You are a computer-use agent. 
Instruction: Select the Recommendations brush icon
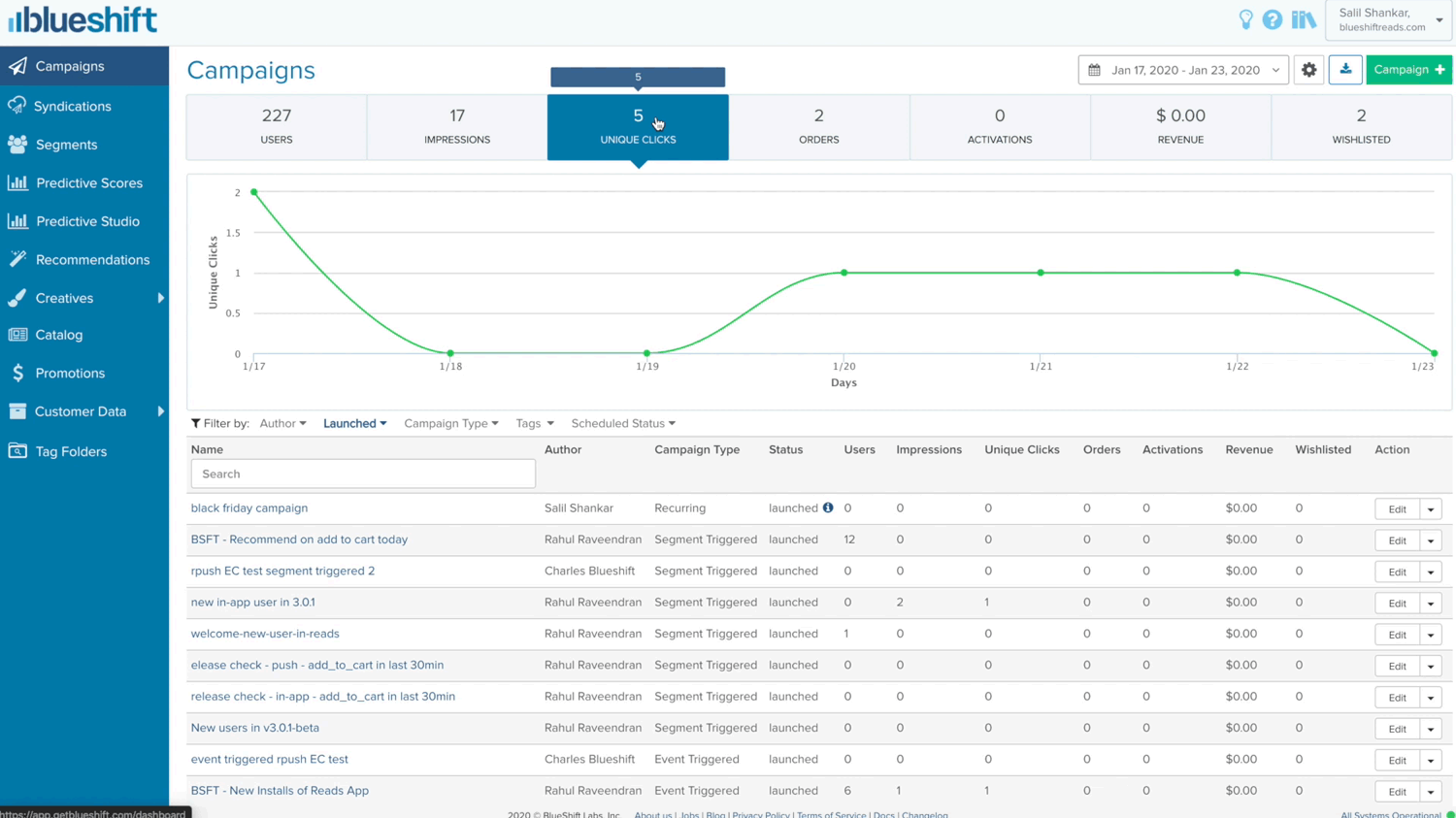(17, 259)
